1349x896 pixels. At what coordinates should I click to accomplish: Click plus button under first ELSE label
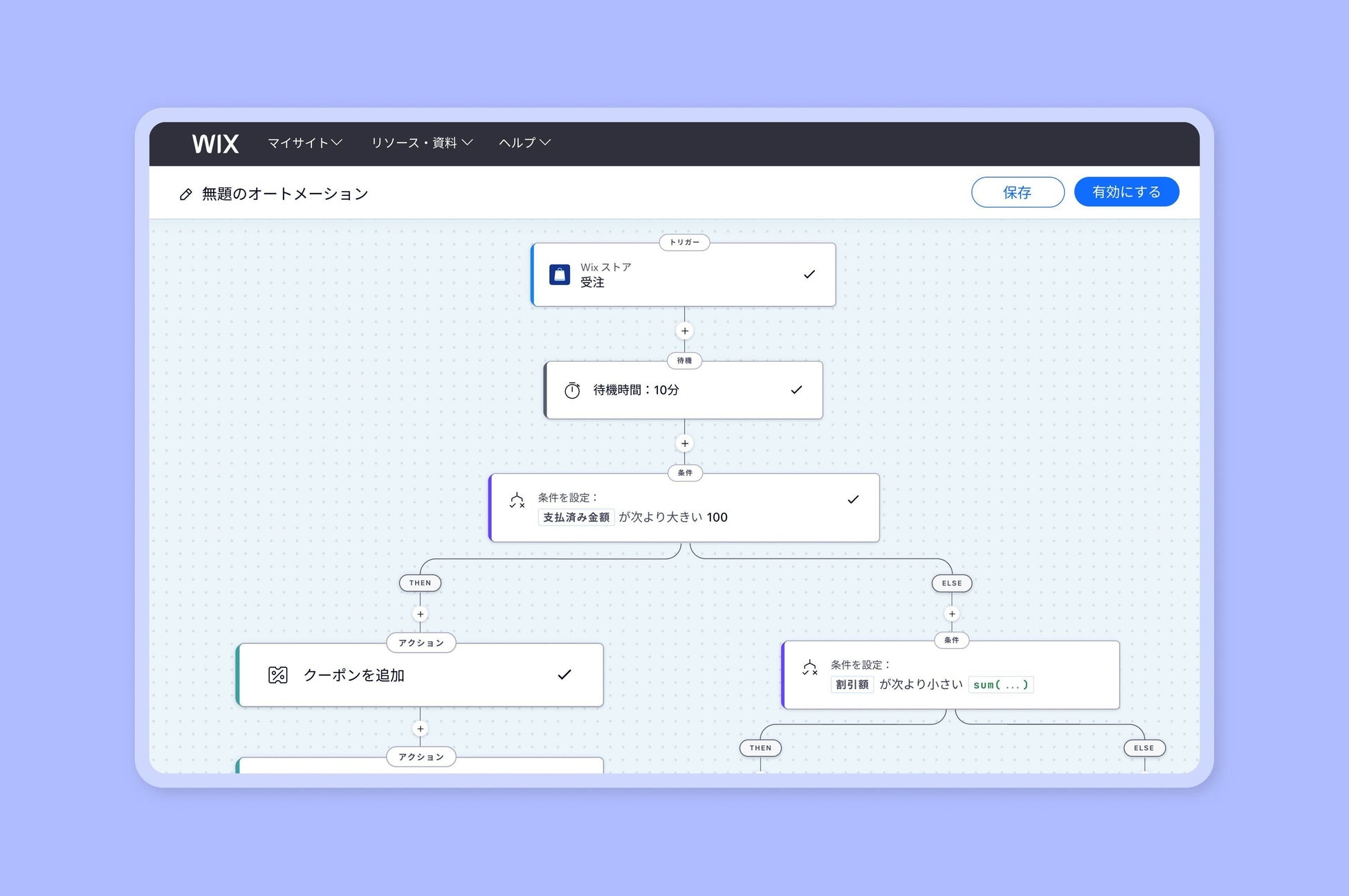(951, 614)
